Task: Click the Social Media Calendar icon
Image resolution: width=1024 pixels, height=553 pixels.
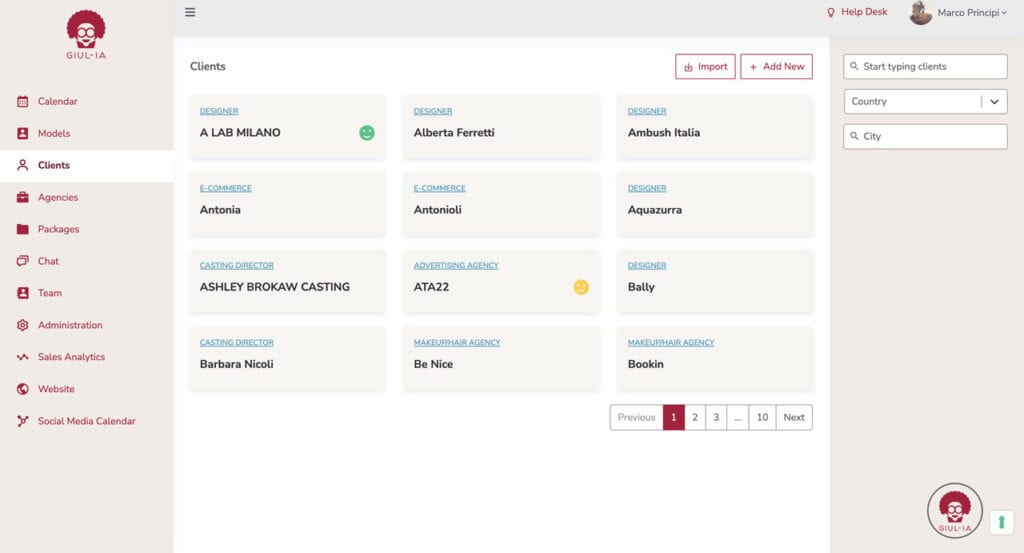Action: [x=23, y=421]
